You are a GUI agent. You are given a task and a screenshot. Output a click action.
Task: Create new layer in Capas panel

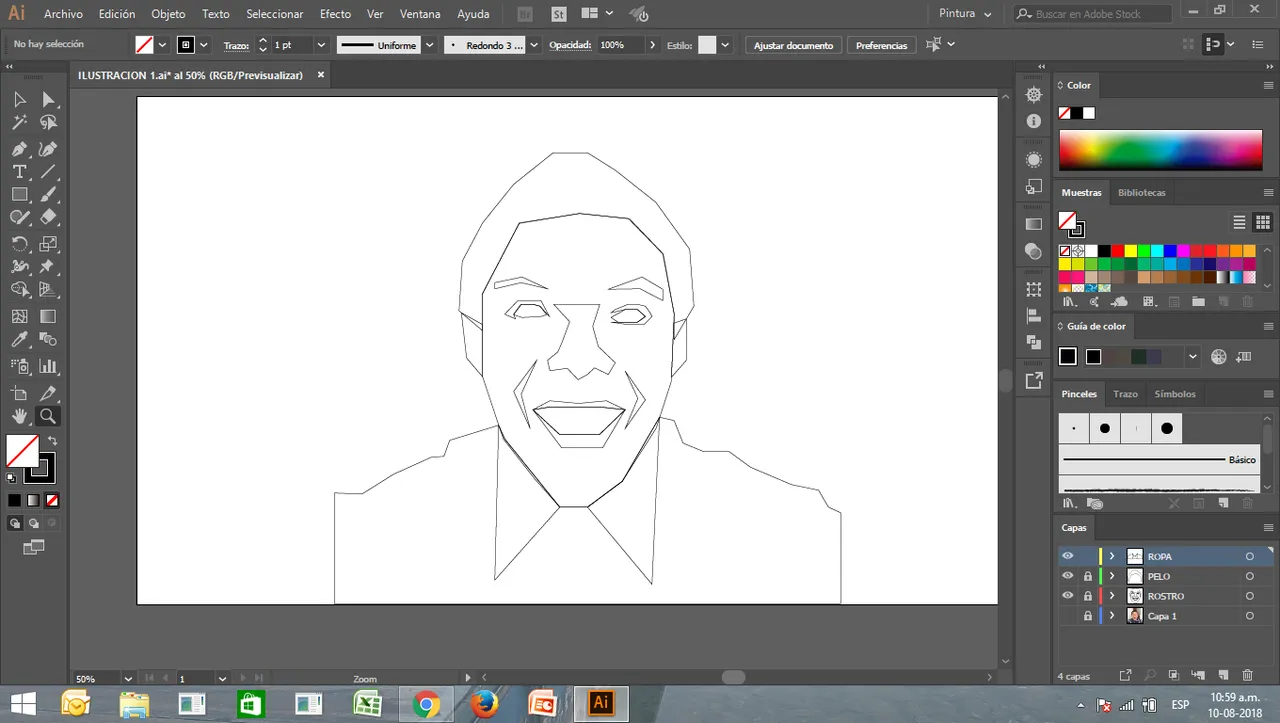pyautogui.click(x=1223, y=676)
